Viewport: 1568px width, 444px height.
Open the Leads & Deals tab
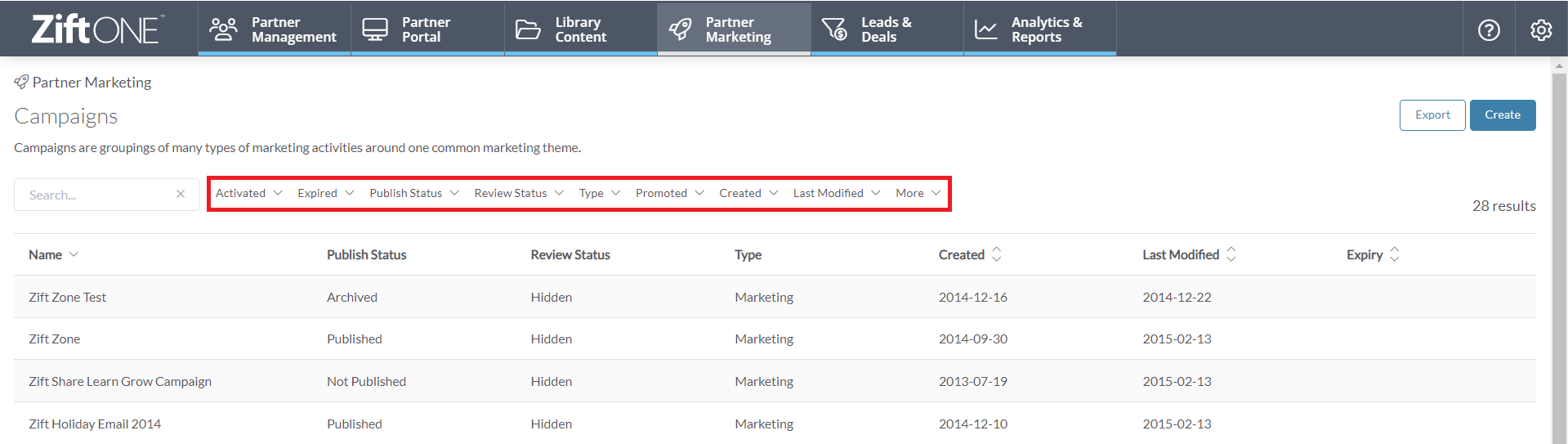pos(887,29)
